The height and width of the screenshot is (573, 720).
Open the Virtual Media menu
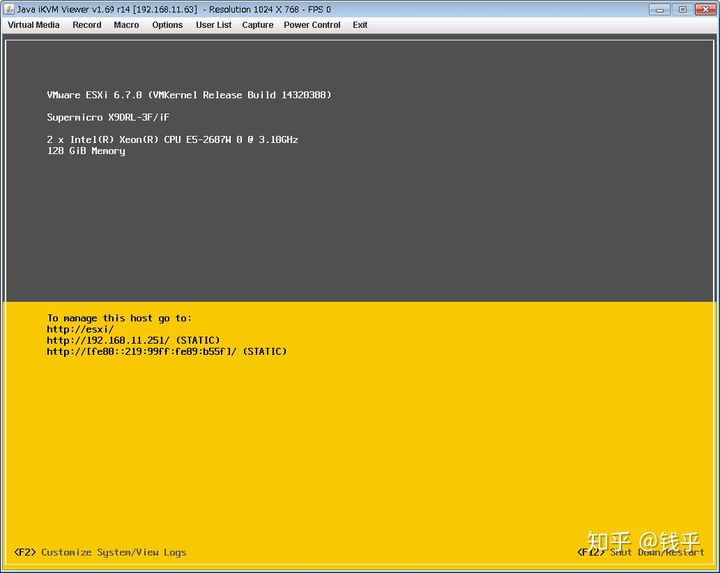[x=34, y=25]
